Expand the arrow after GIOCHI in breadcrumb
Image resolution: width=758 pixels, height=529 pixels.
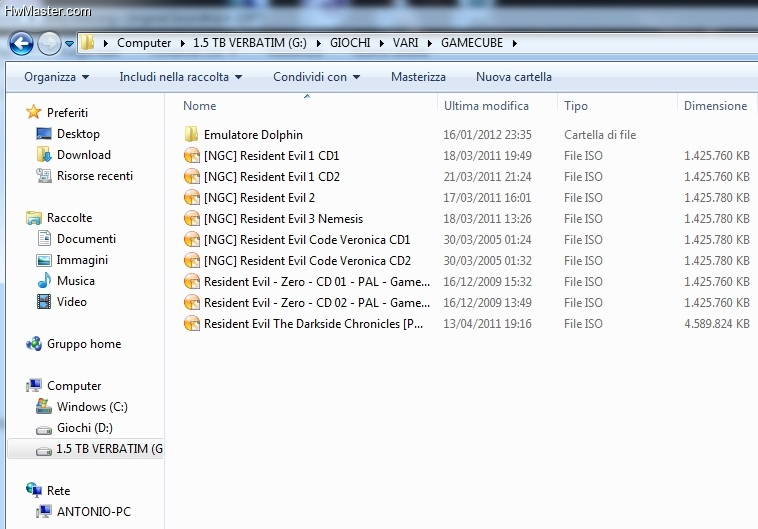coord(382,44)
